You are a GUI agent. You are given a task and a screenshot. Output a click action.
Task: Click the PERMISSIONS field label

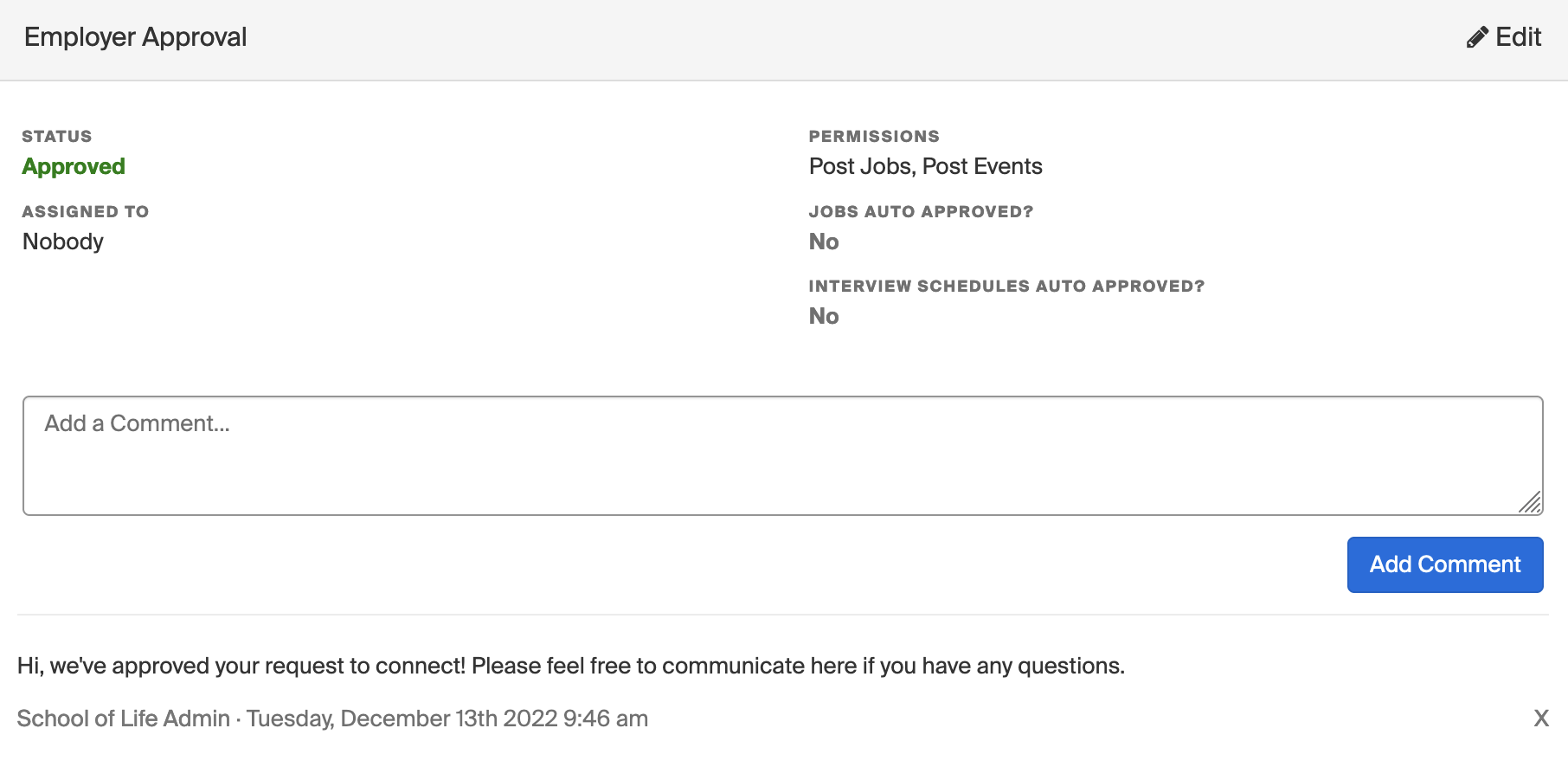pyautogui.click(x=874, y=136)
